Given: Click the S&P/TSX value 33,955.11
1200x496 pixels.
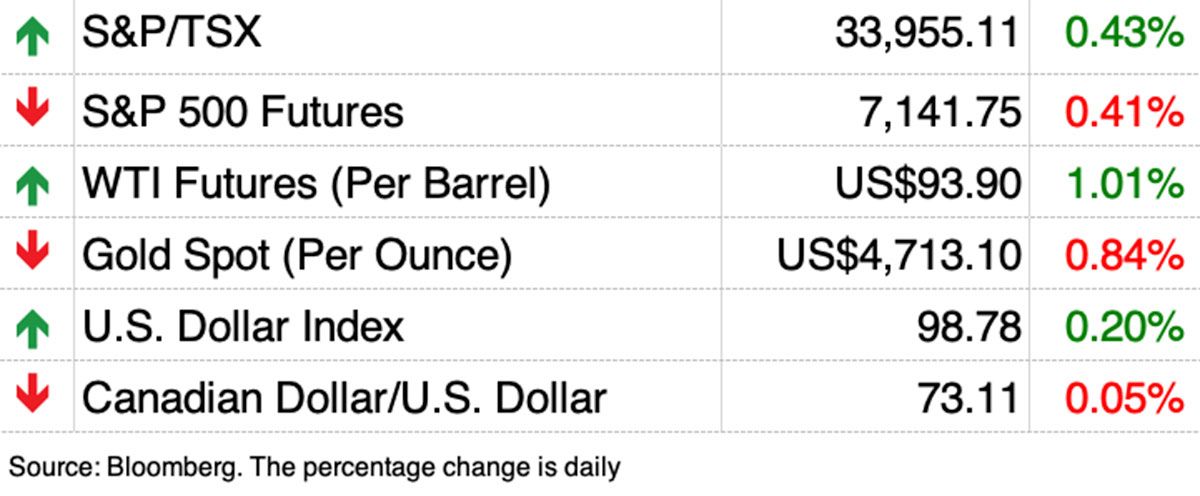Looking at the screenshot, I should (927, 37).
